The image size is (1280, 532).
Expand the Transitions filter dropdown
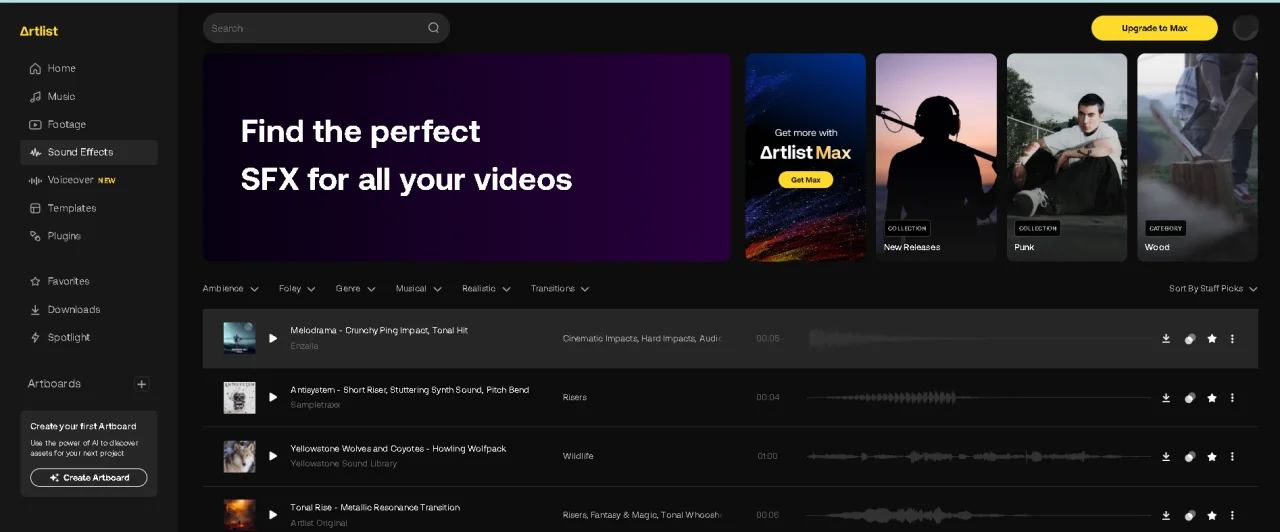point(560,289)
